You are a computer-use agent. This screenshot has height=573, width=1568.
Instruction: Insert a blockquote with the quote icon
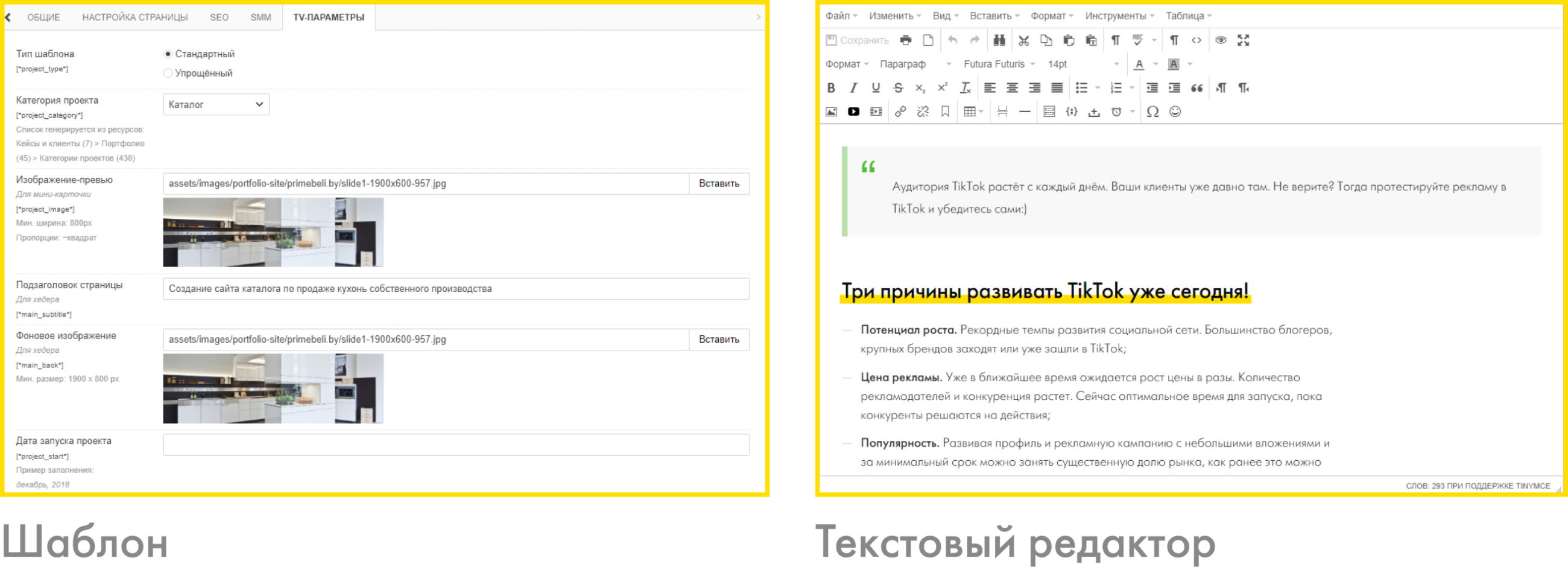click(x=1197, y=87)
